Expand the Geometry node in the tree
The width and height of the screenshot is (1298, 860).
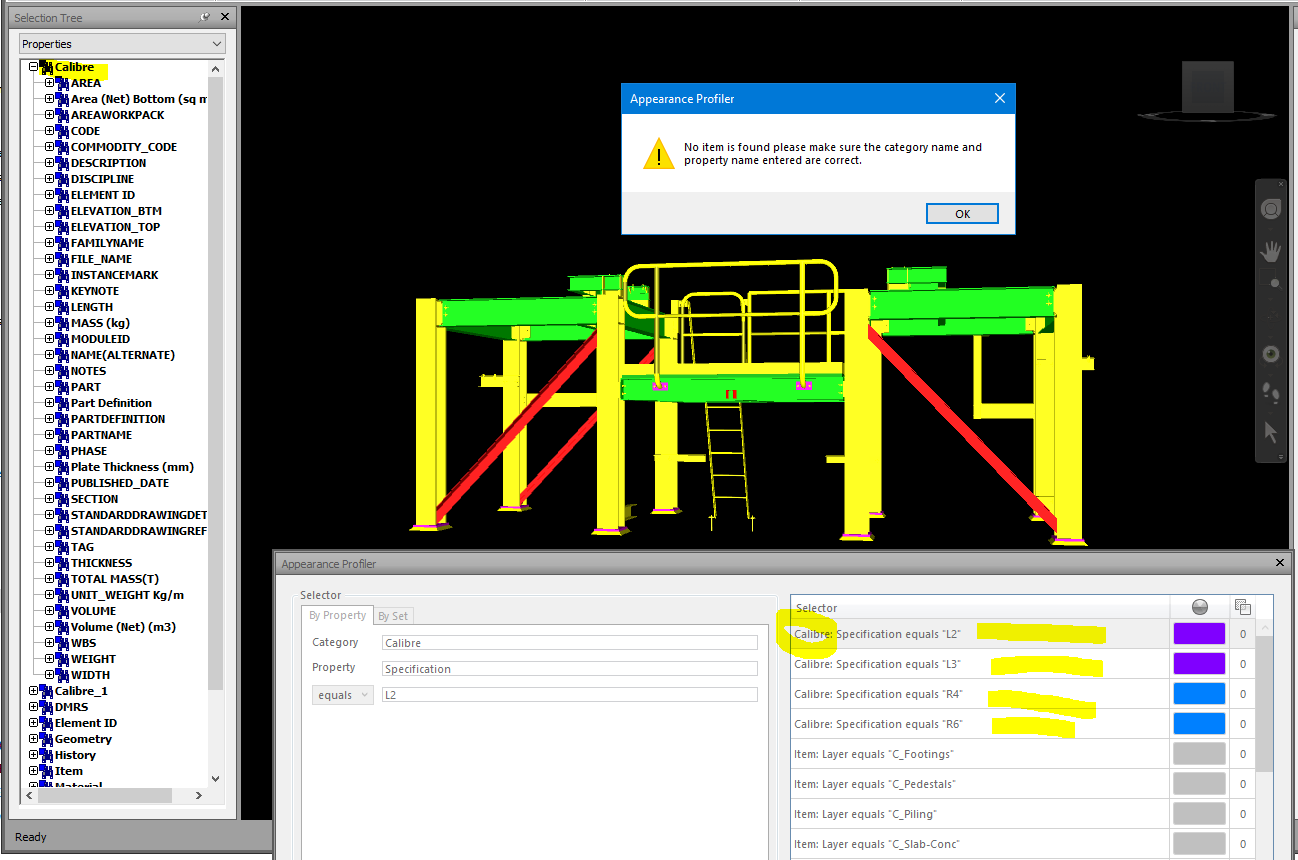[x=33, y=738]
